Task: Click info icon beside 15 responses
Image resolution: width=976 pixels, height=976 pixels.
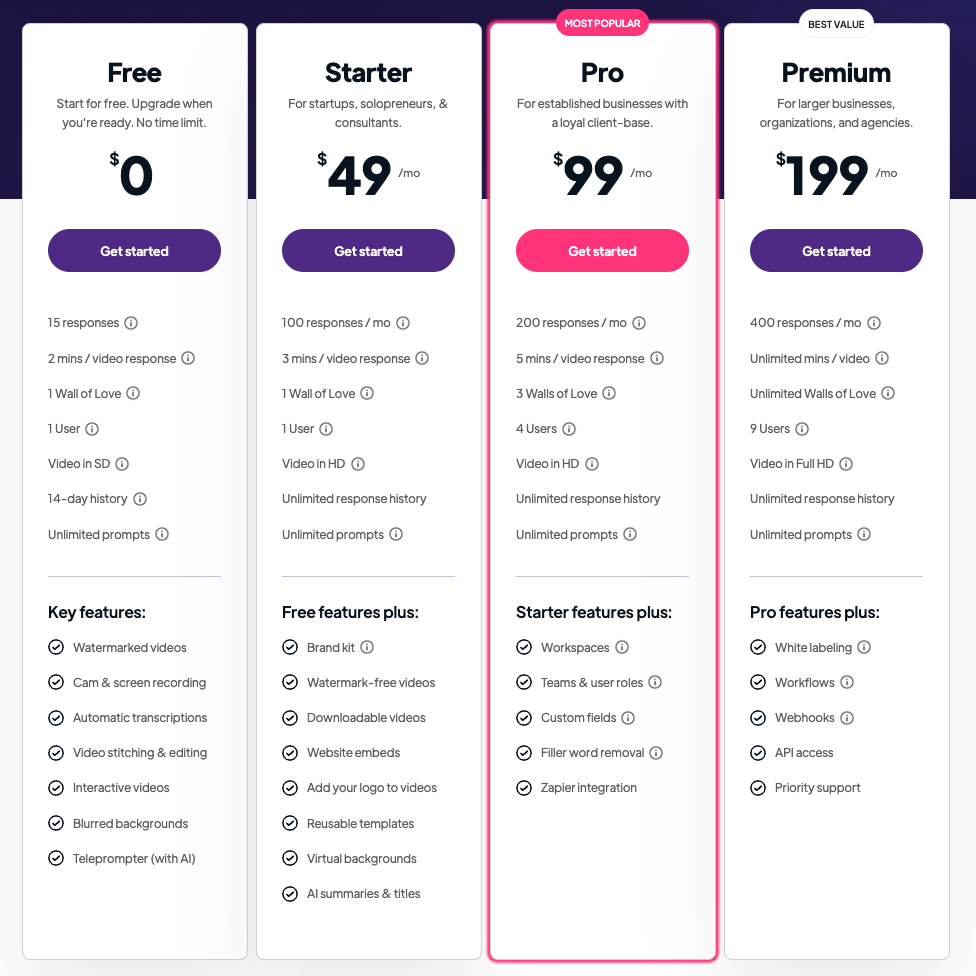Action: [131, 323]
